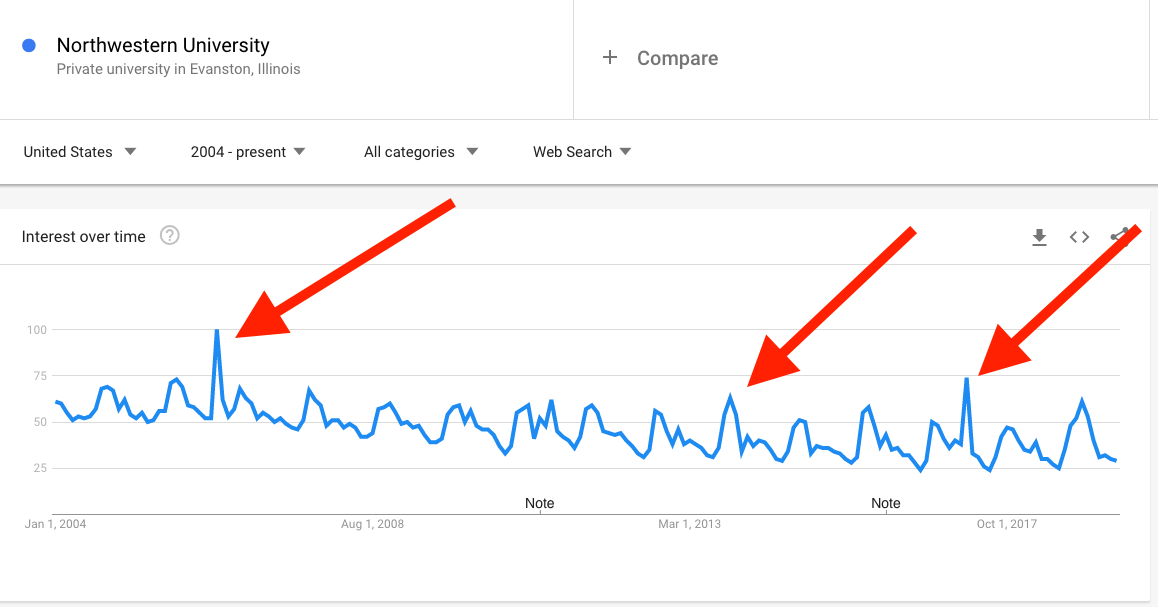The width and height of the screenshot is (1158, 607).
Task: Open the 2004 - present date range dropdown
Action: (247, 151)
